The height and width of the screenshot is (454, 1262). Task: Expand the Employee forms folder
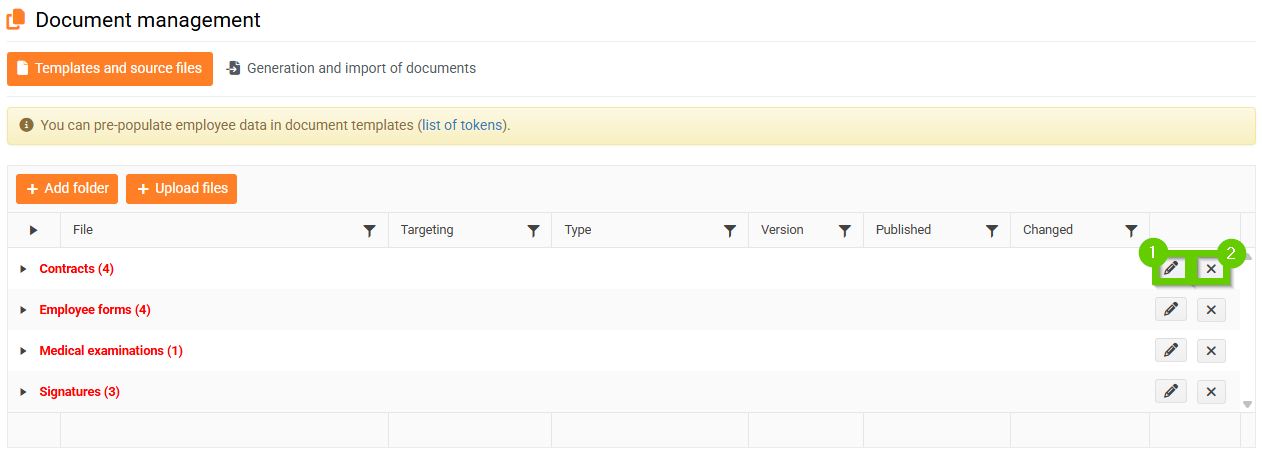[x=24, y=310]
